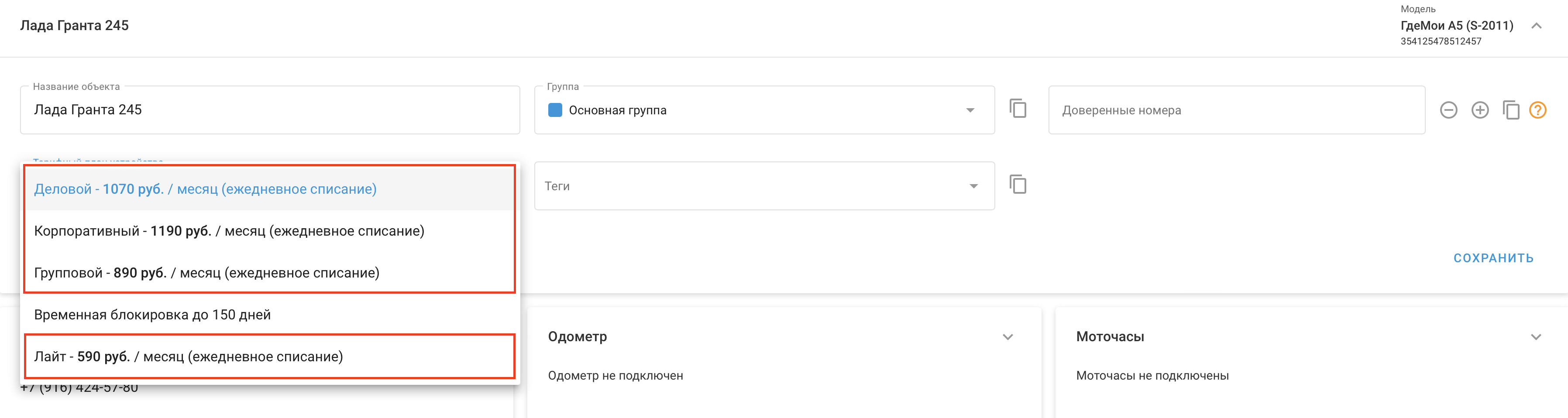
Task: Pick Временная блокировка до 150 дней
Action: click(x=152, y=315)
